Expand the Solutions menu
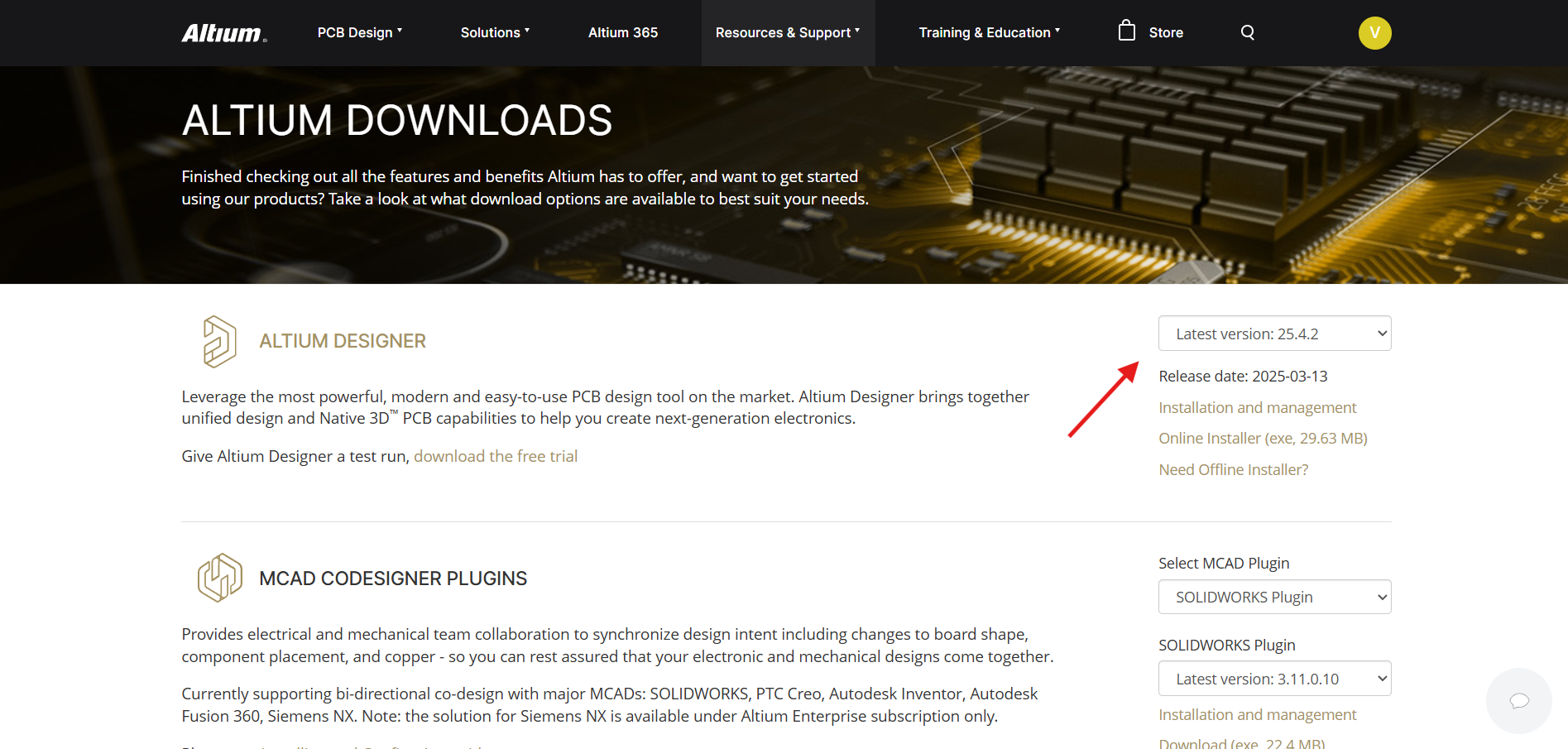Screen dimensions: 1568x749 tap(495, 32)
